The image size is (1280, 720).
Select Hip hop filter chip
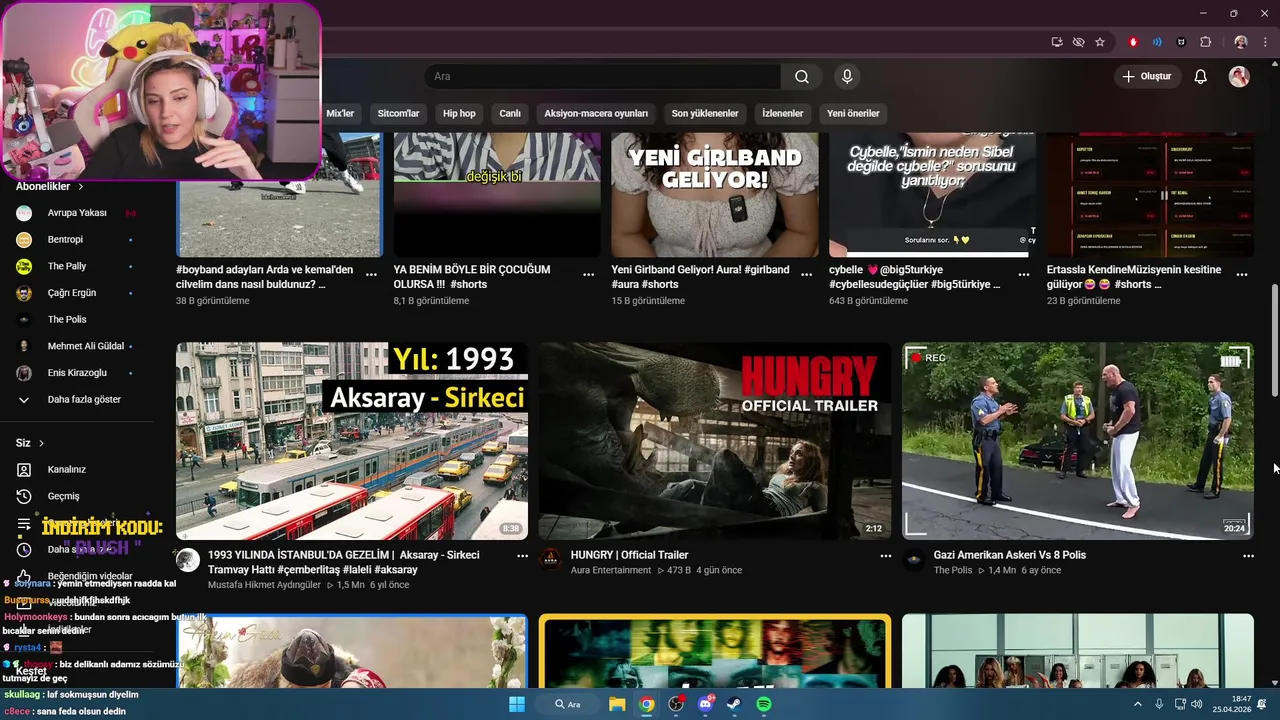(x=459, y=113)
